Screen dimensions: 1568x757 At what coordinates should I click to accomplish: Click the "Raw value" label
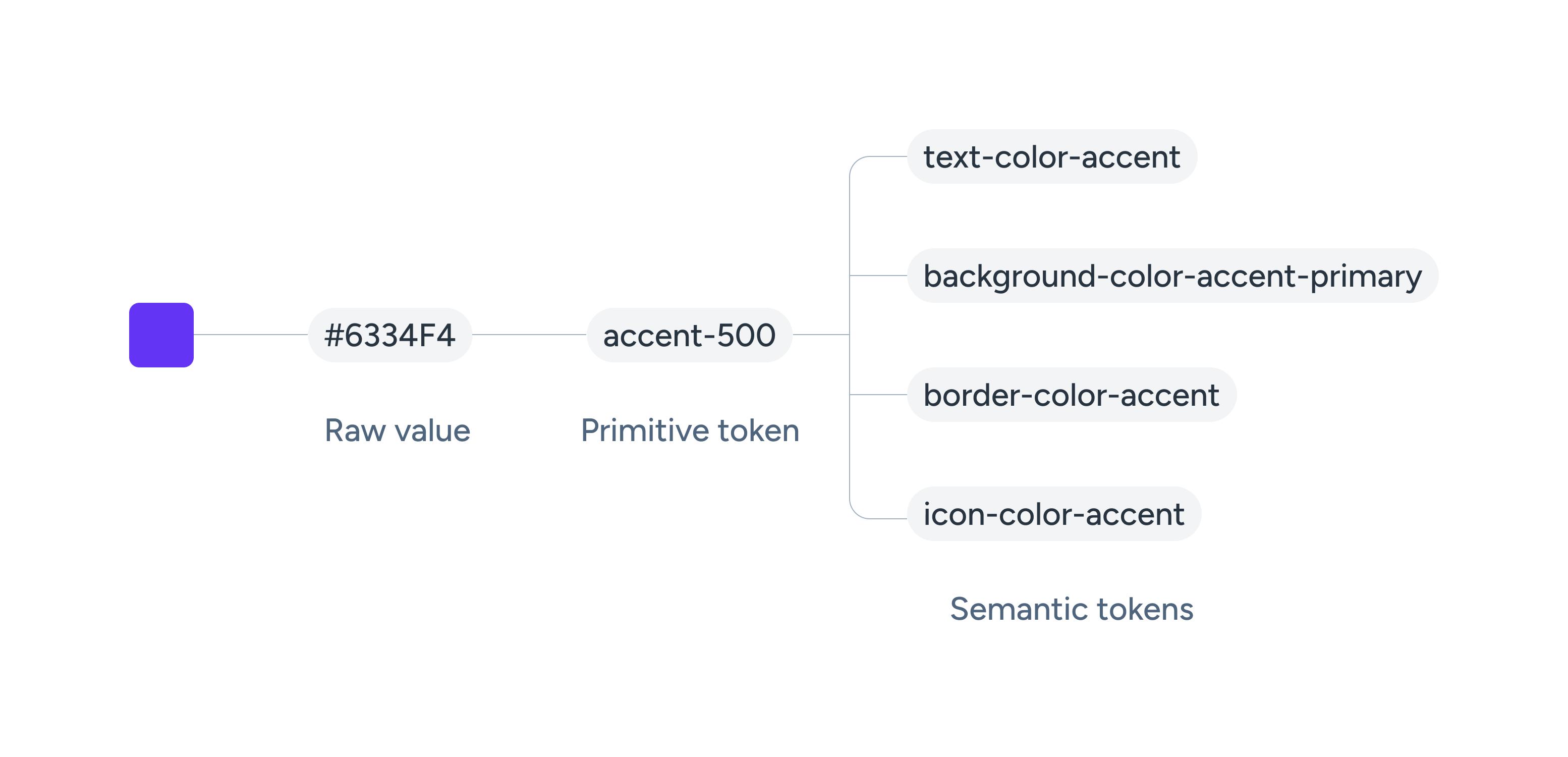click(x=398, y=430)
